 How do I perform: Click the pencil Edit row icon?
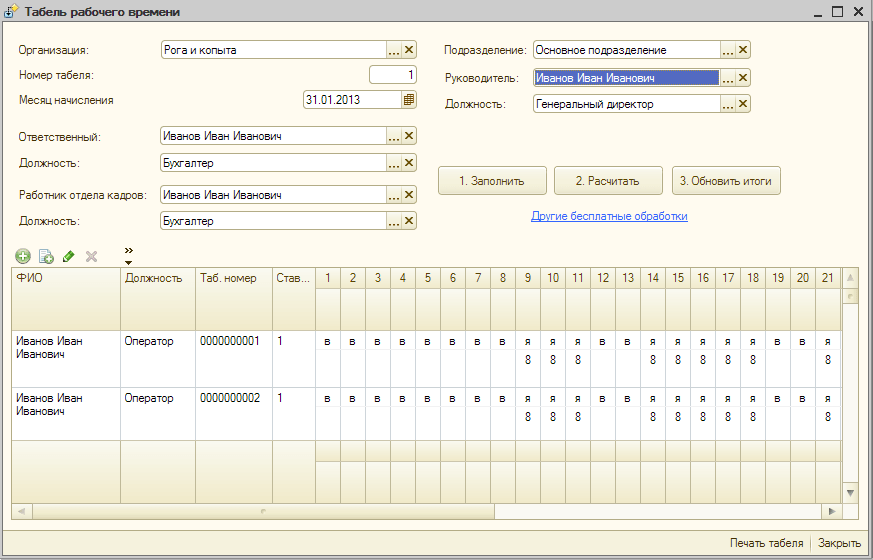point(69,257)
